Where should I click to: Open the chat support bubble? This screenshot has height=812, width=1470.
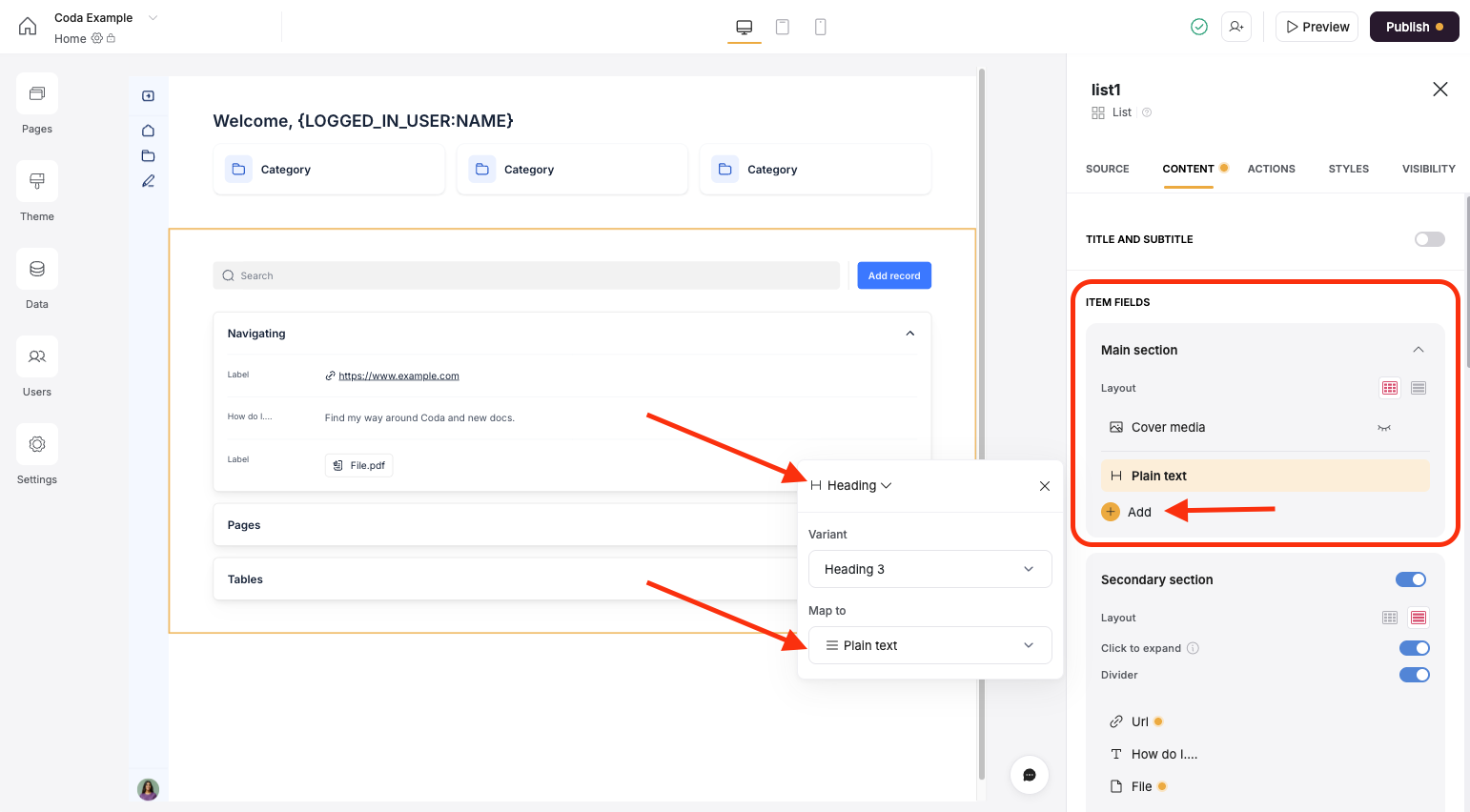[1030, 775]
